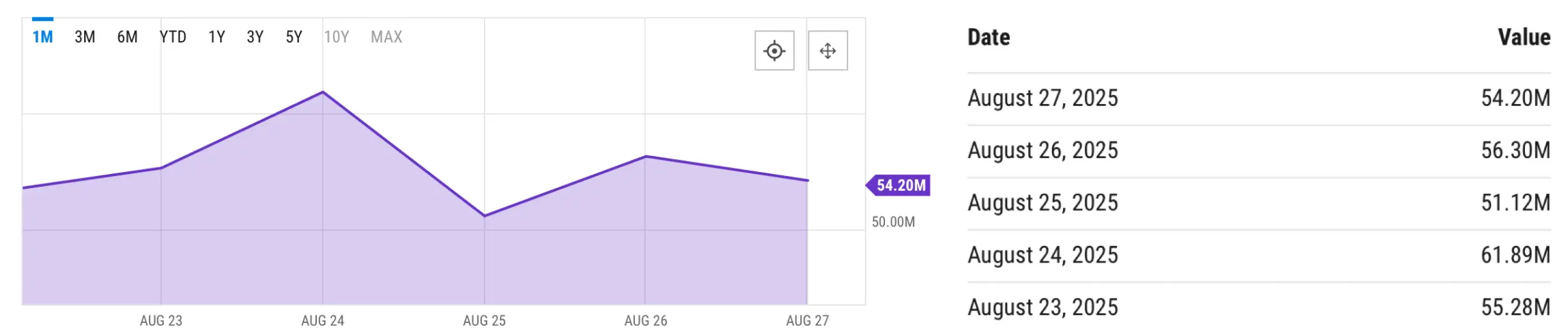Click the August 25, 2025 date

pos(1042,203)
